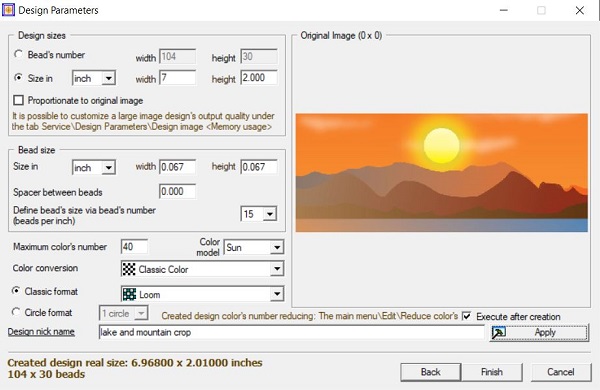
Task: Toggle Execute after creation checkbox
Action: click(466, 316)
